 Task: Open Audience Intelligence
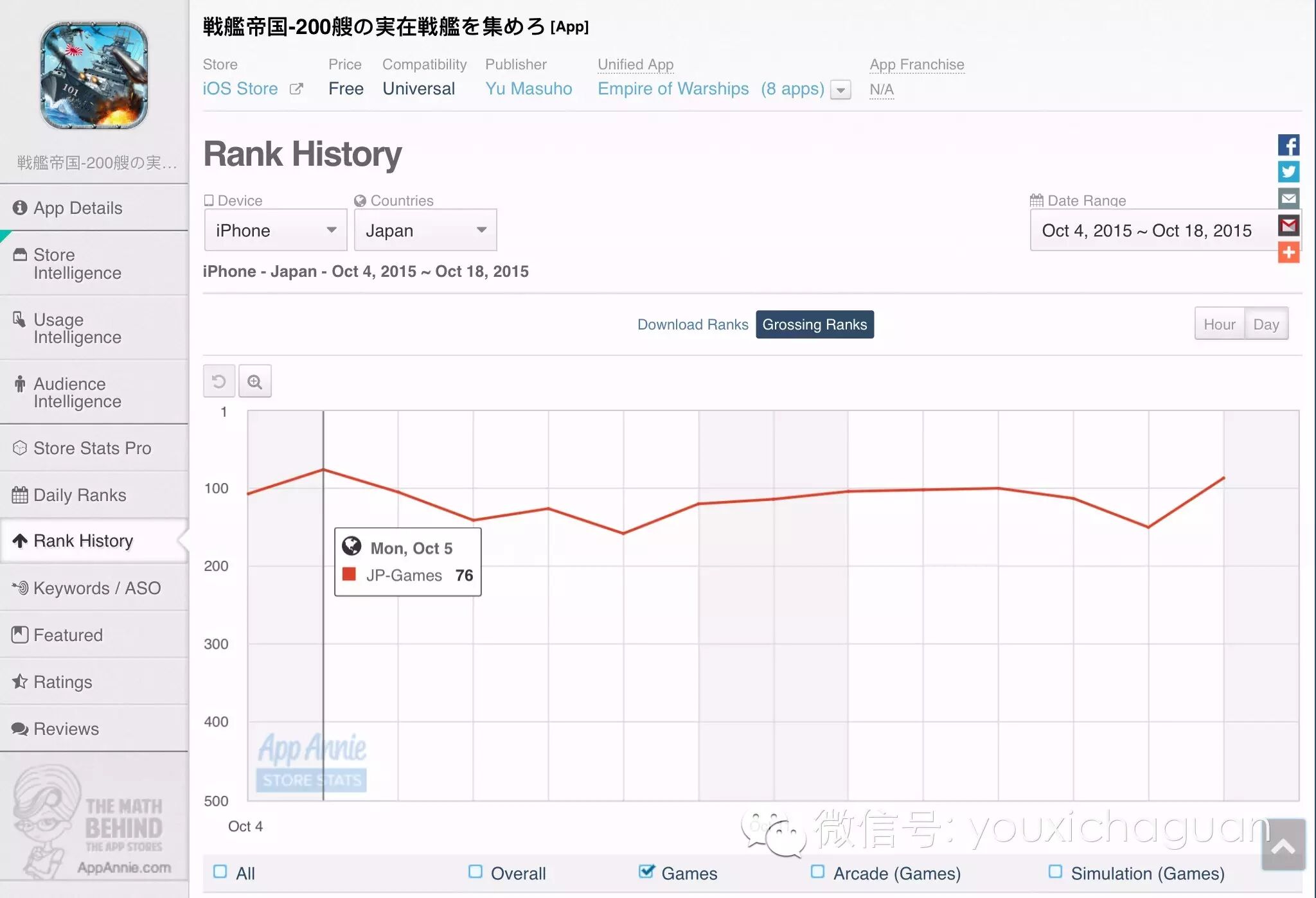point(77,392)
